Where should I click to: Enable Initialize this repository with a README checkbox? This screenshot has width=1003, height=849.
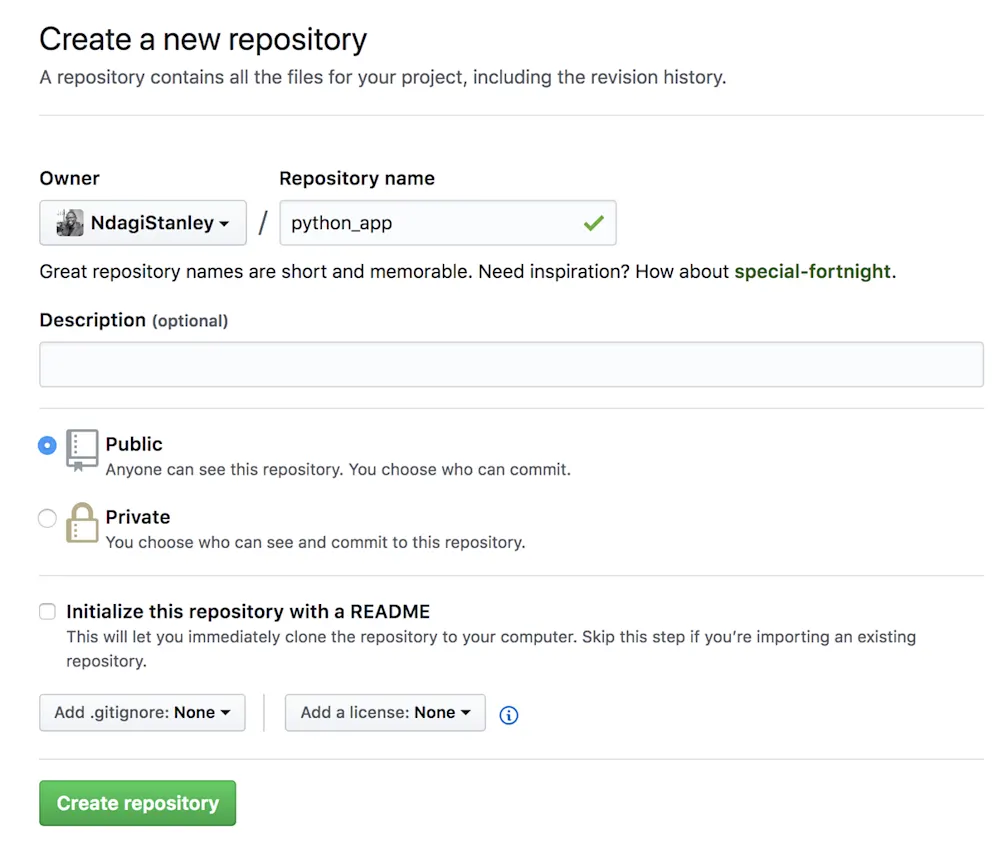[x=47, y=612]
